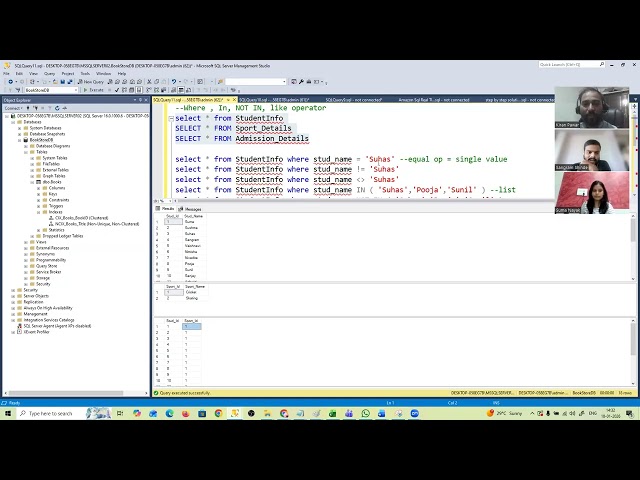The image size is (640, 480).
Task: Click the wrench Properties icon in toolbar
Action: 301,82
